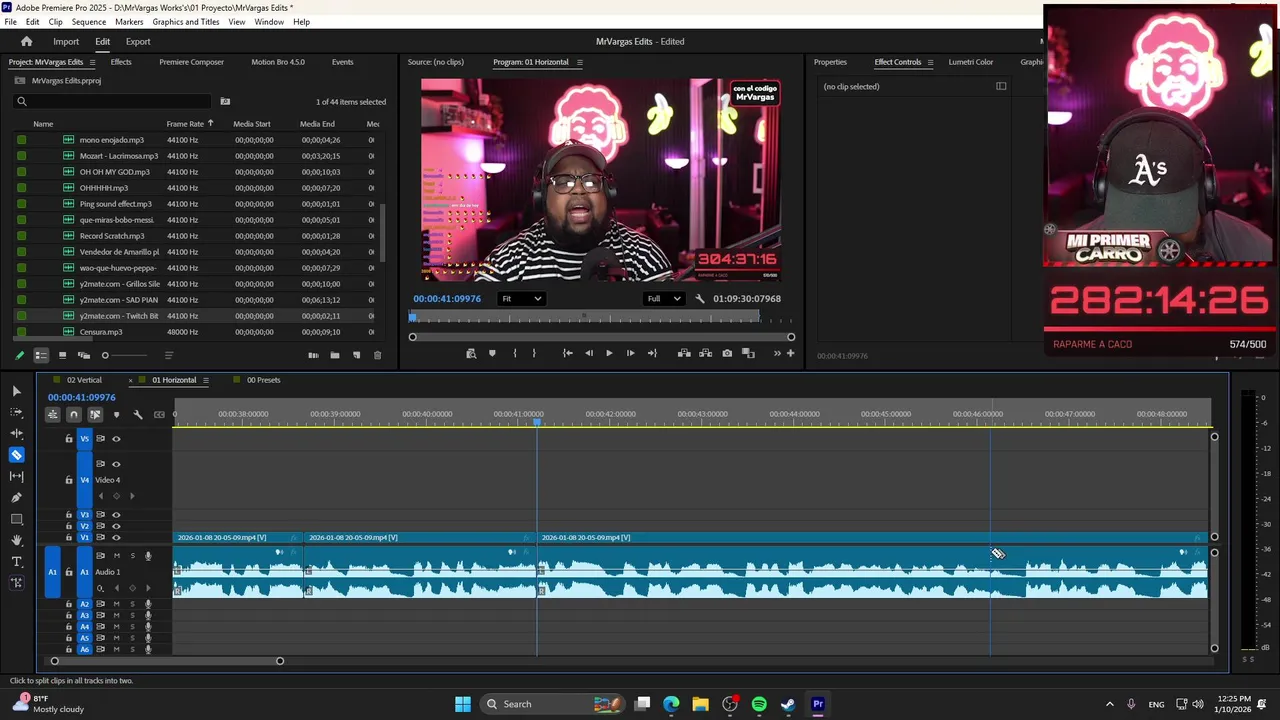1280x720 pixels.
Task: Select the Pen tool in tools panel
Action: point(16,497)
